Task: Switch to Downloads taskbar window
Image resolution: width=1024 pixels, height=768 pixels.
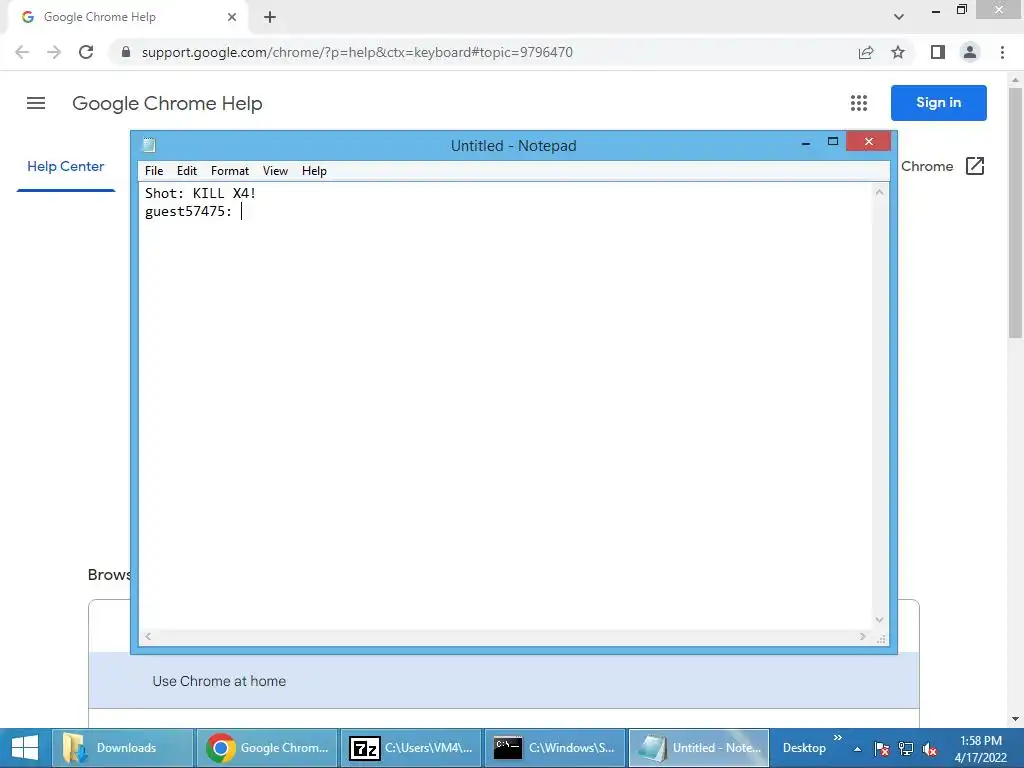Action: pyautogui.click(x=122, y=748)
